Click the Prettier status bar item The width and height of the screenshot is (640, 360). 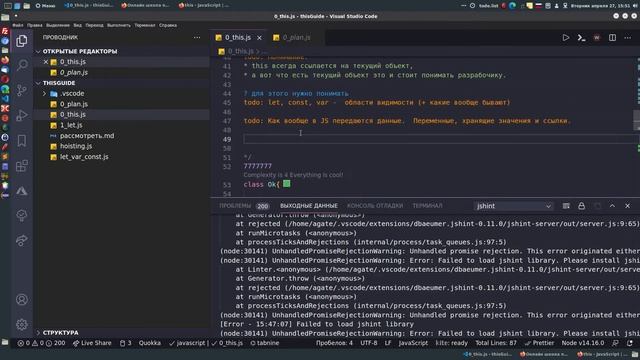(540, 343)
